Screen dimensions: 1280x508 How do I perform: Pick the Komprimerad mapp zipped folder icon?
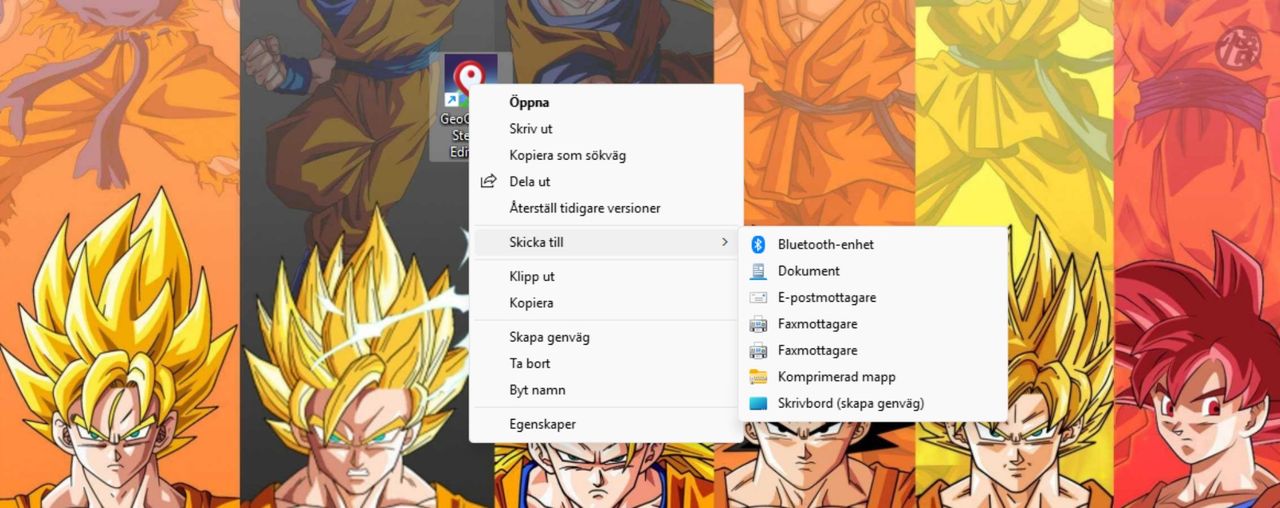[x=758, y=377]
